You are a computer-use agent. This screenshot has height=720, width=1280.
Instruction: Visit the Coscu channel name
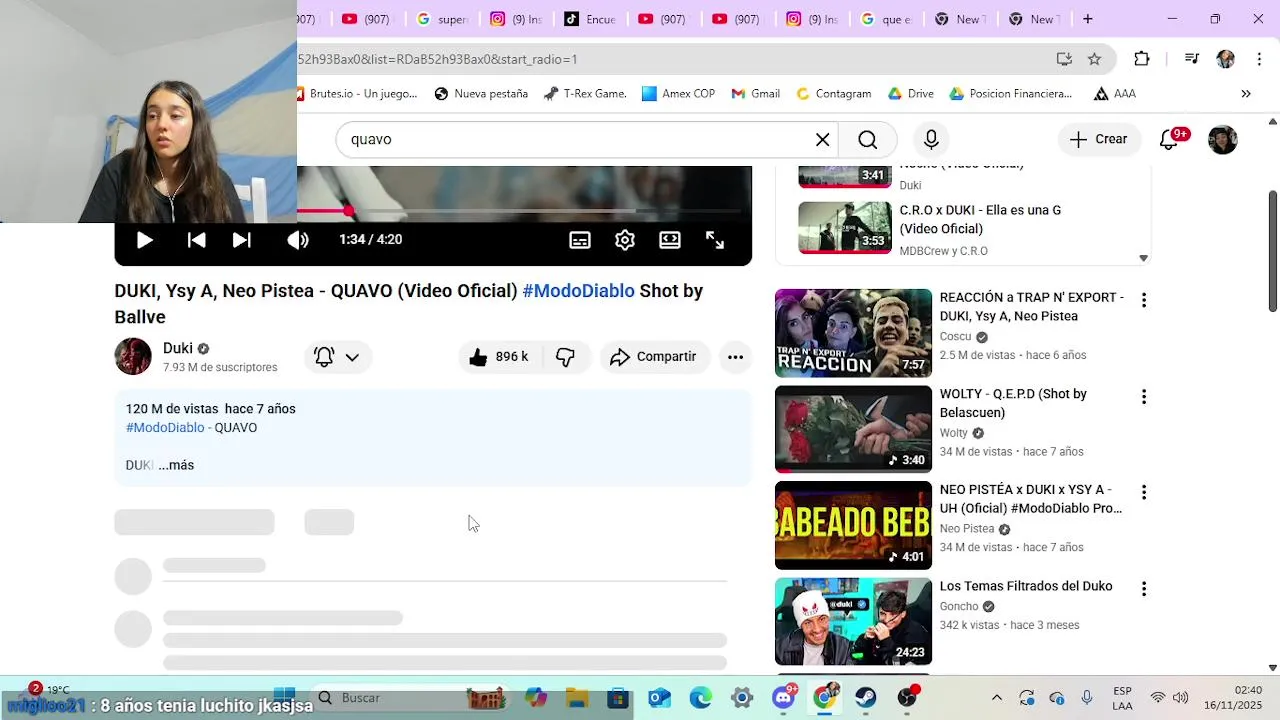955,337
